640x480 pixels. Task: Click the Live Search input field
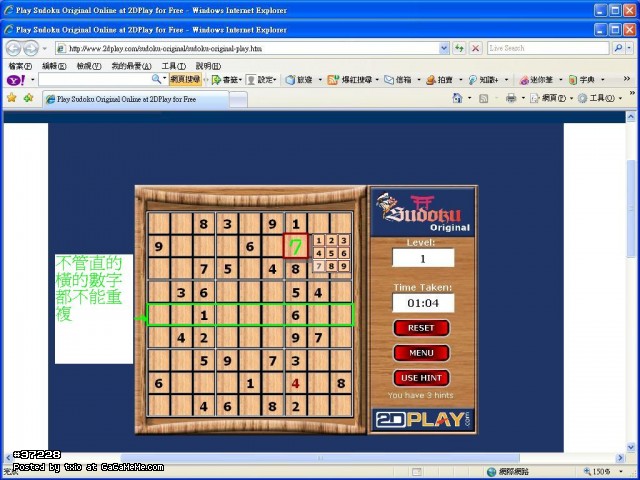548,48
